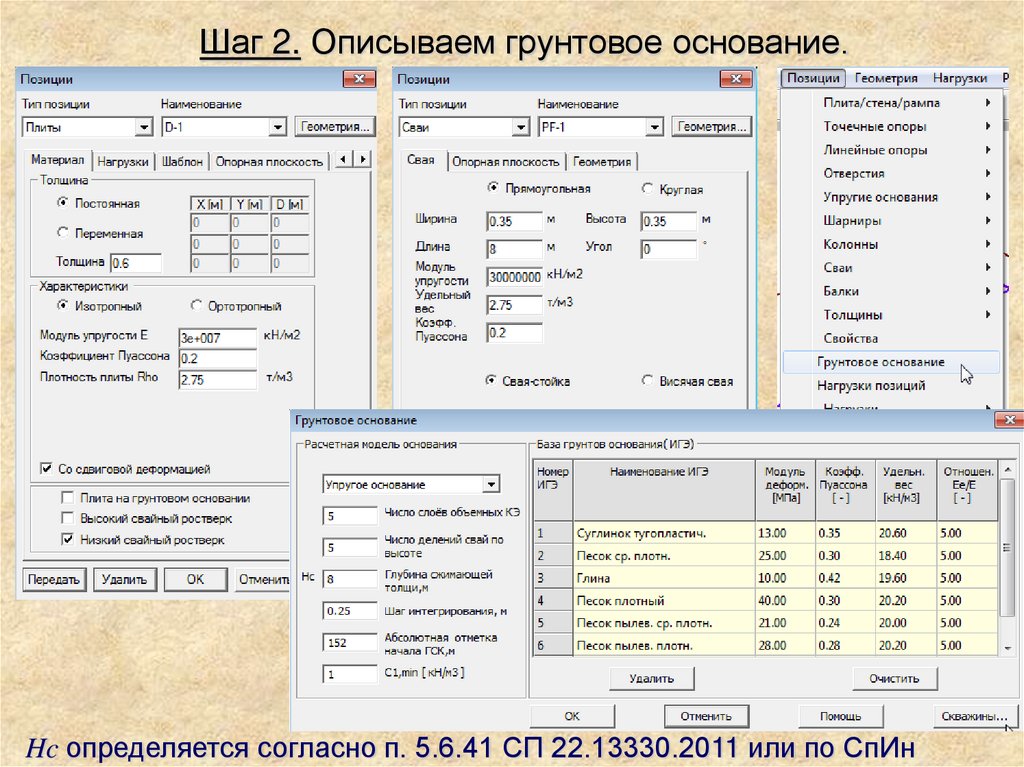Open Геометрия menu in menu bar
This screenshot has width=1024, height=767.
(886, 78)
